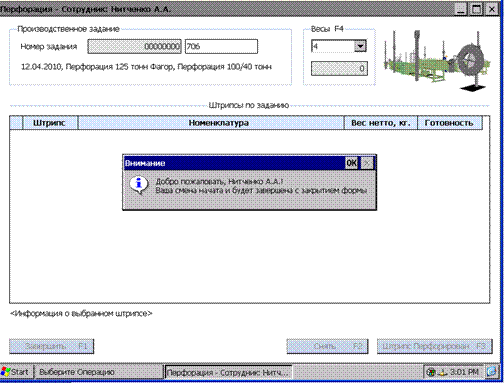Image resolution: width=504 pixels, height=383 pixels.
Task: Click the task number field containing 706
Action: (x=221, y=46)
